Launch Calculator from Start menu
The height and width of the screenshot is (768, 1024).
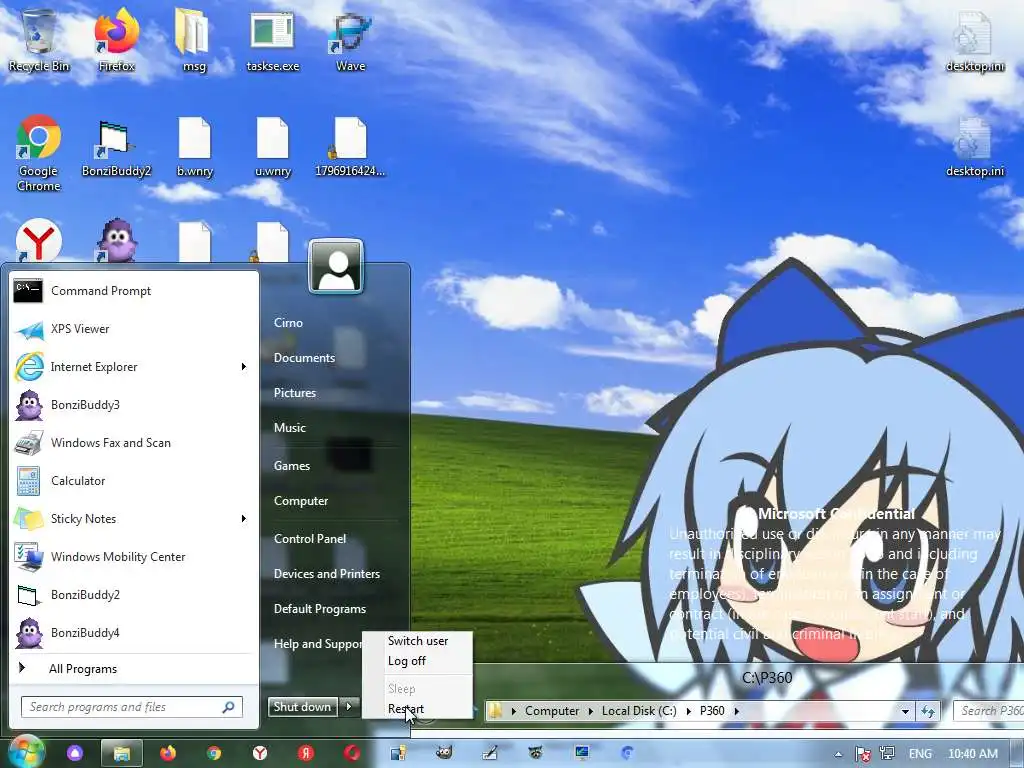tap(134, 481)
